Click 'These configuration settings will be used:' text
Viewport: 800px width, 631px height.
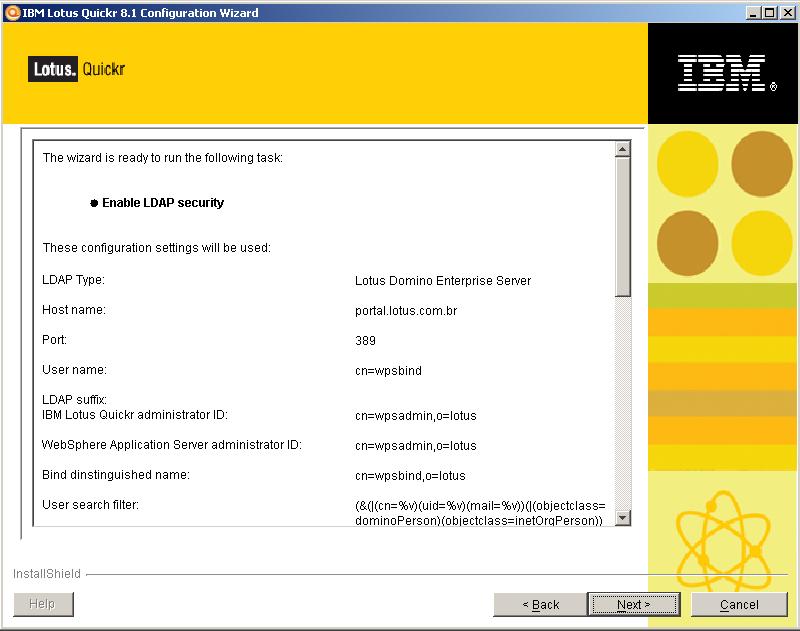tap(157, 248)
